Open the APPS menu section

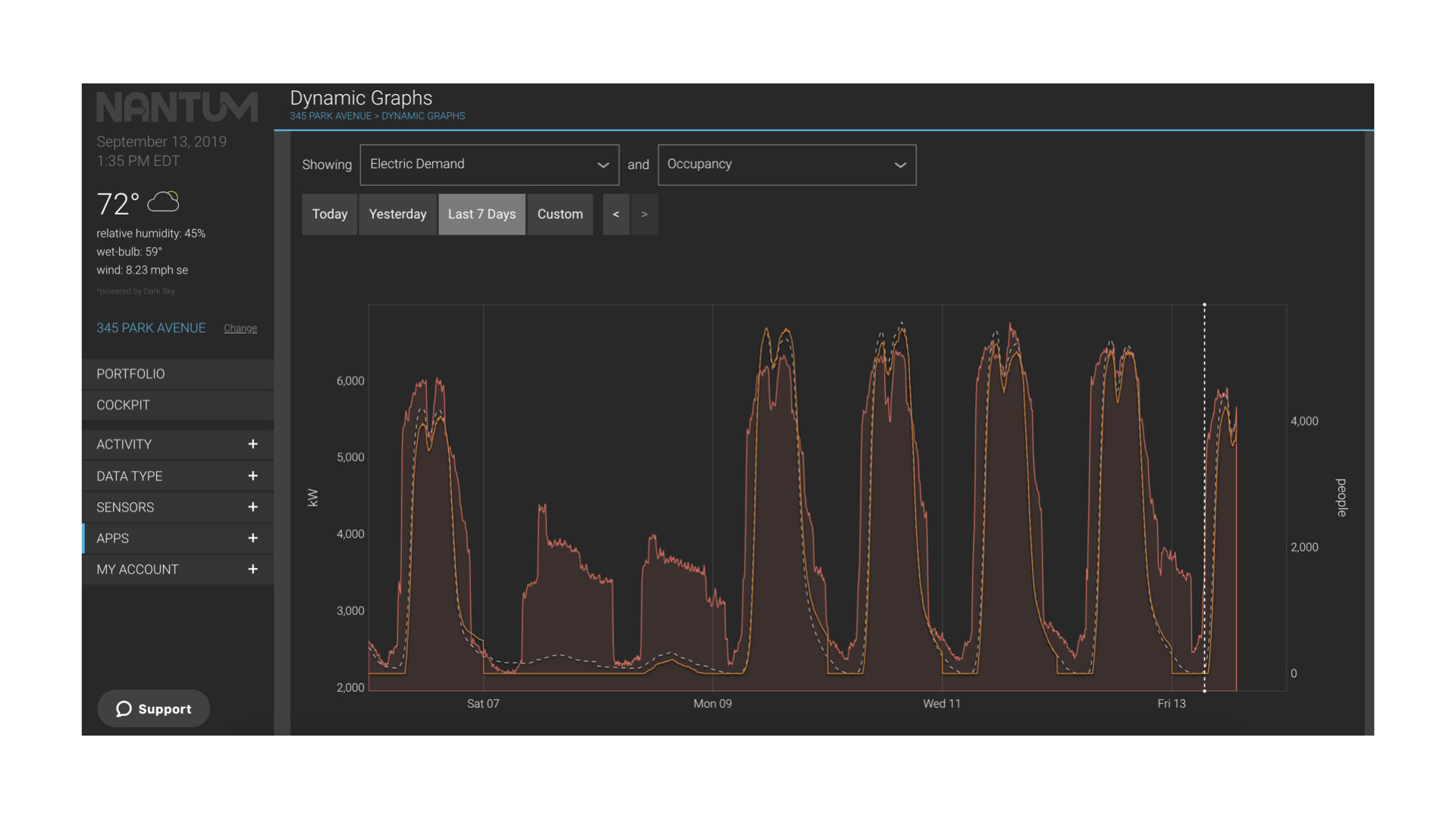click(177, 538)
